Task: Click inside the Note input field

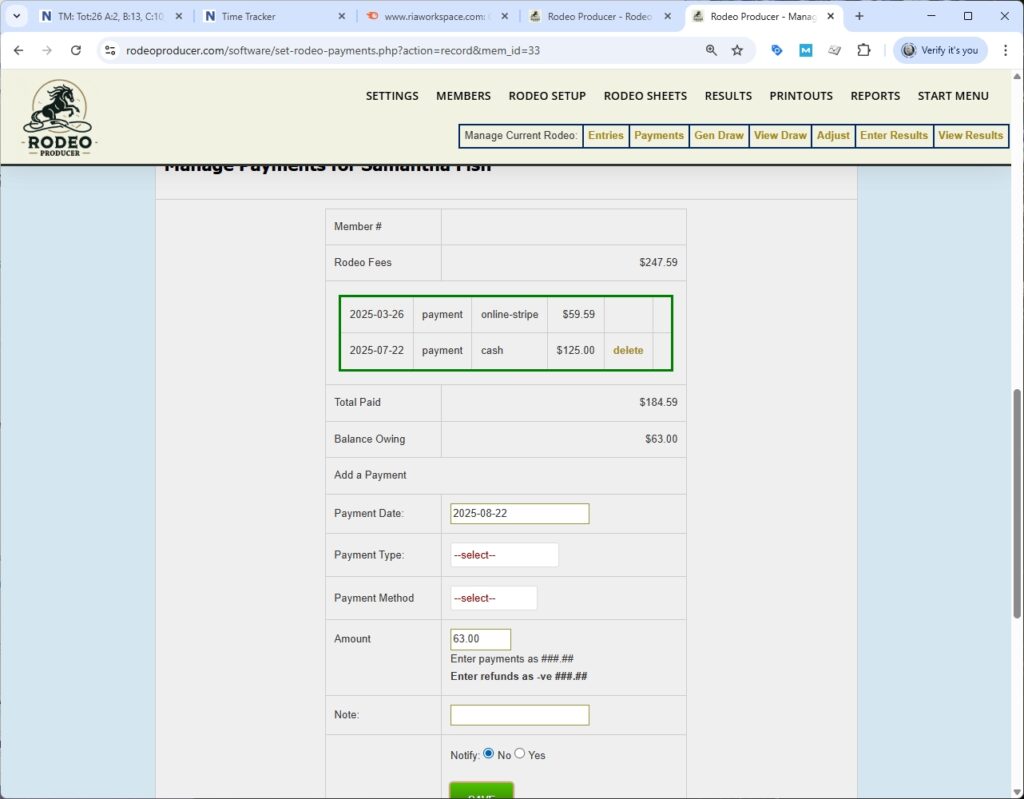Action: click(x=519, y=714)
